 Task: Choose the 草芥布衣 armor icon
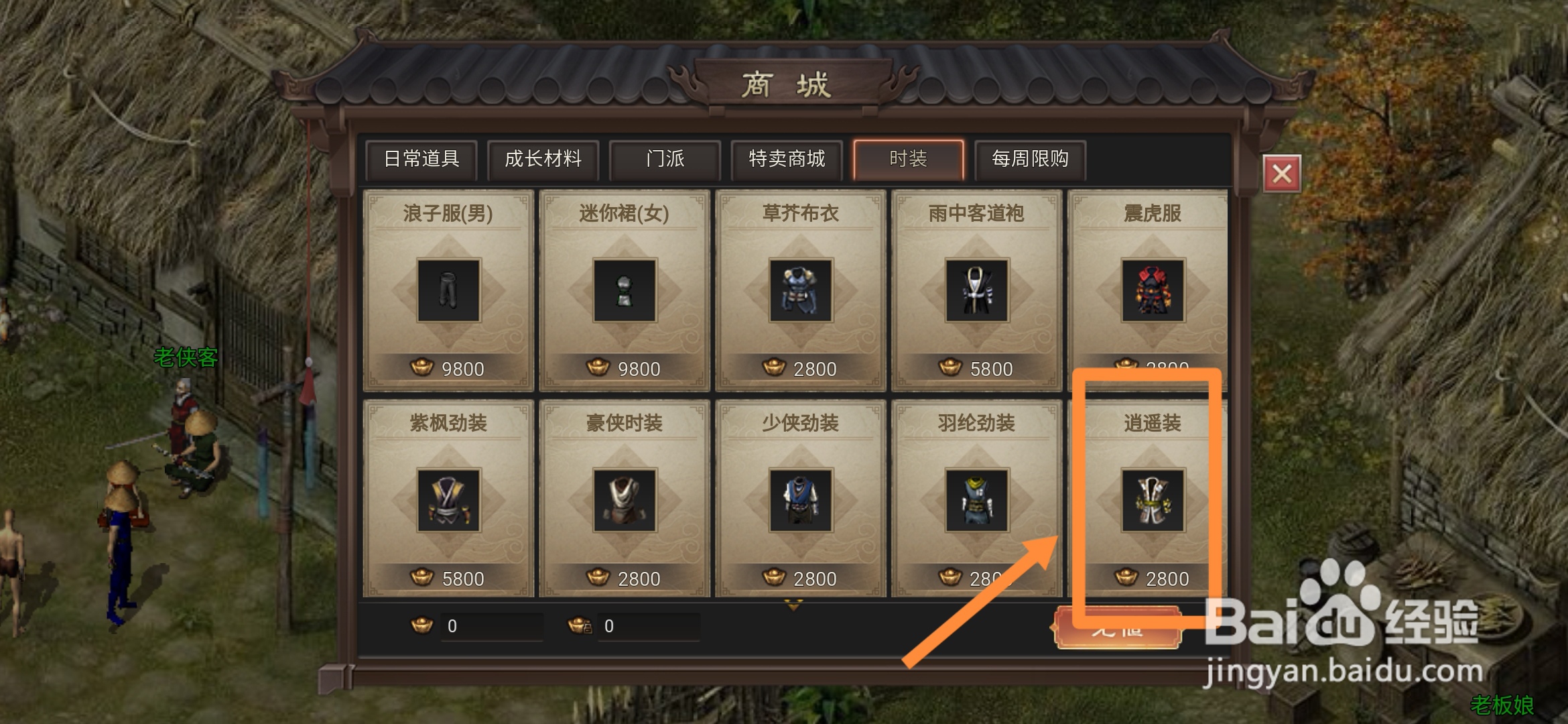(801, 290)
